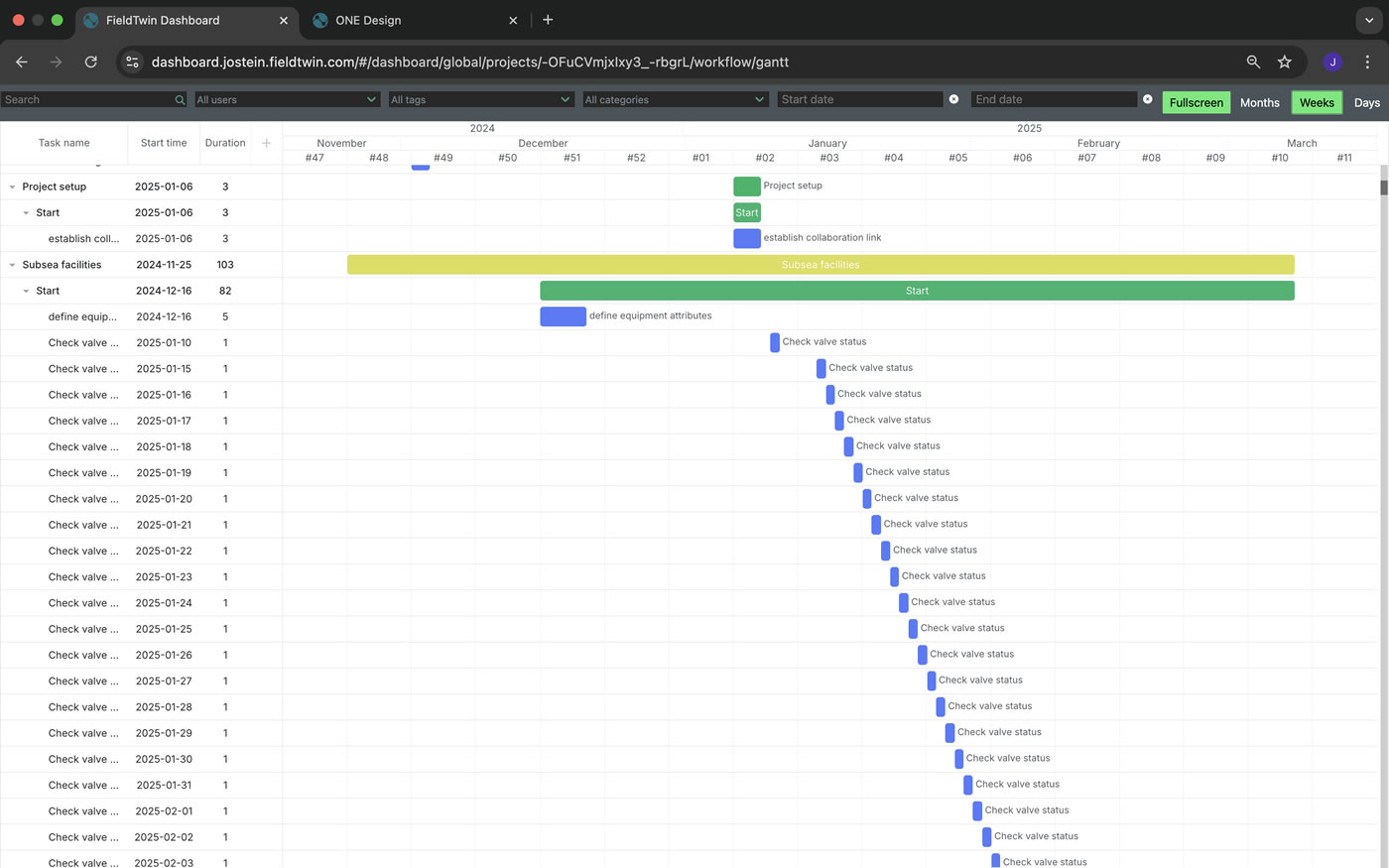Click the Fullscreen button
1389x868 pixels.
click(x=1196, y=102)
